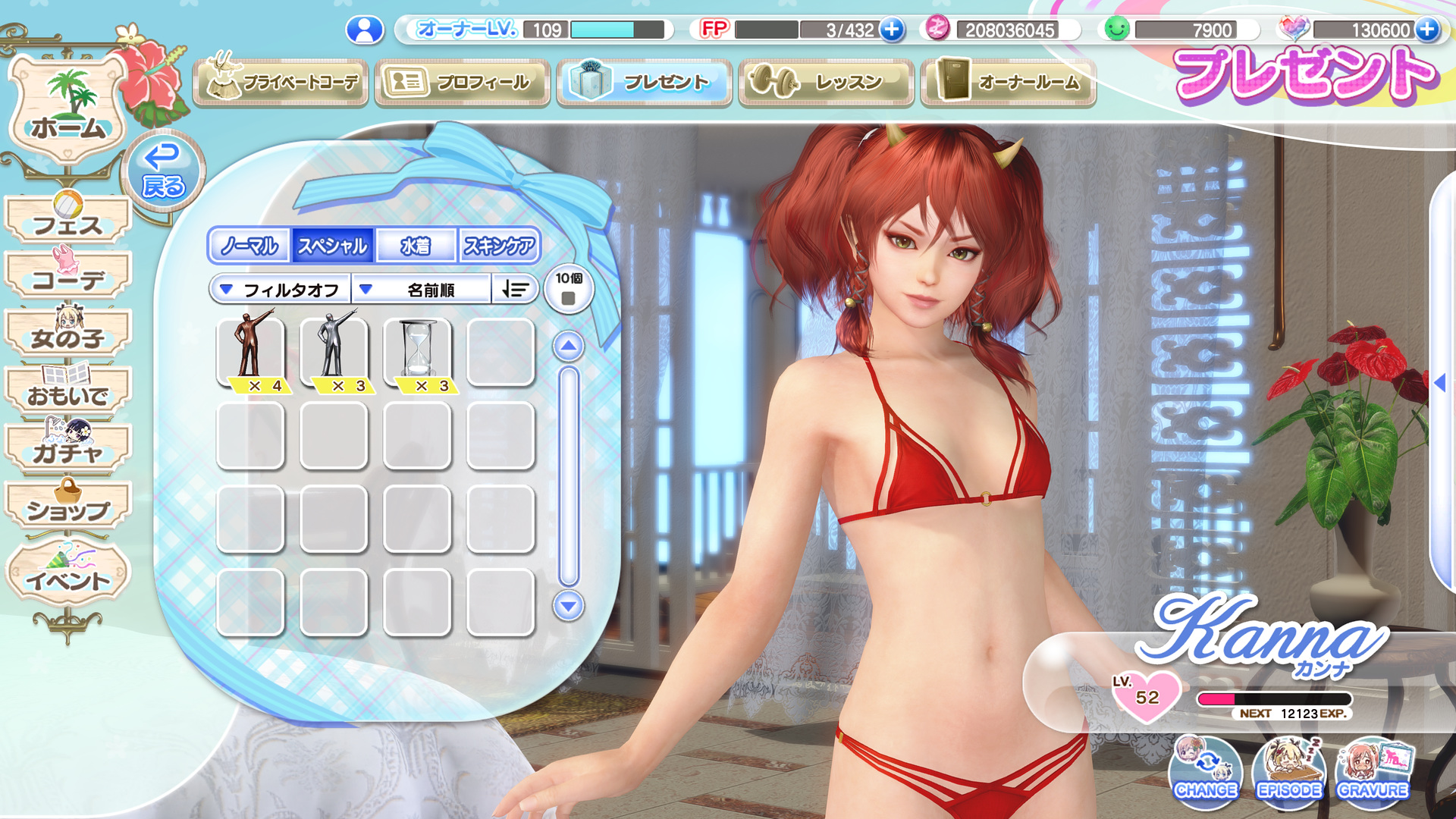Switch to the ノーマル tab
The width and height of the screenshot is (1456, 819).
pyautogui.click(x=249, y=246)
